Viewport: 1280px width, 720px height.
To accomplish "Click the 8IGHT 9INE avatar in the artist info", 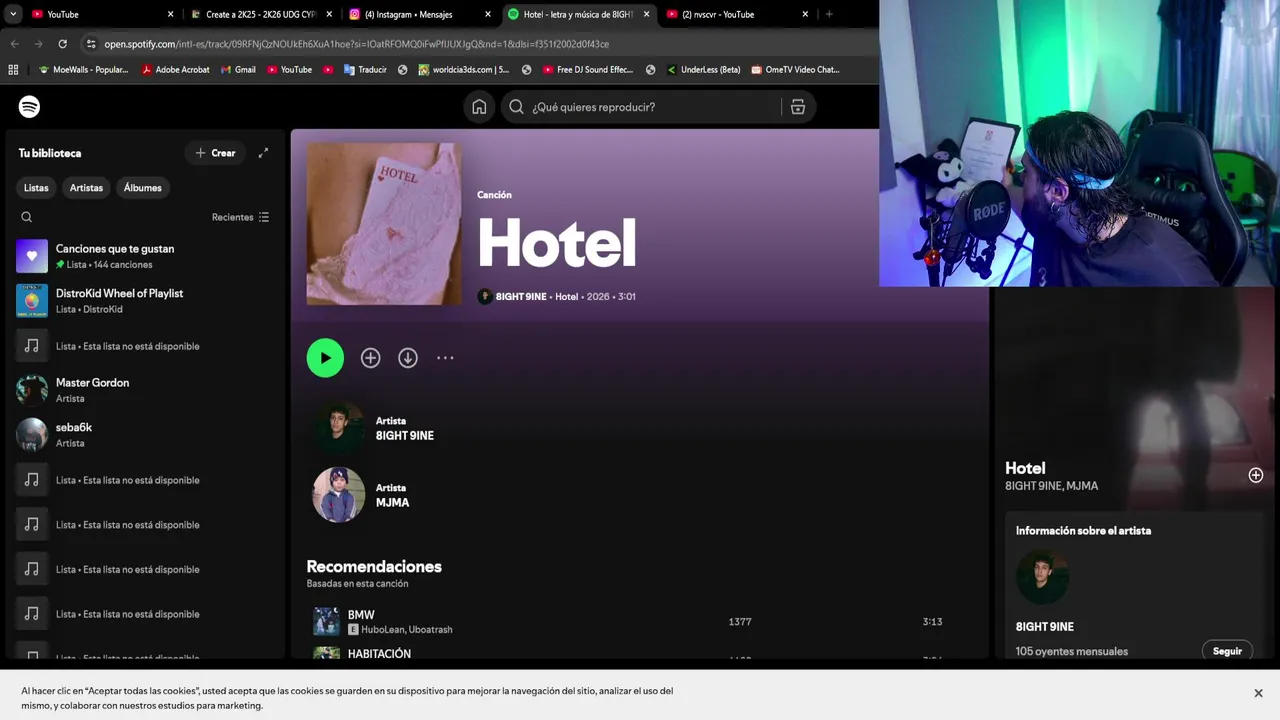I will [1042, 577].
